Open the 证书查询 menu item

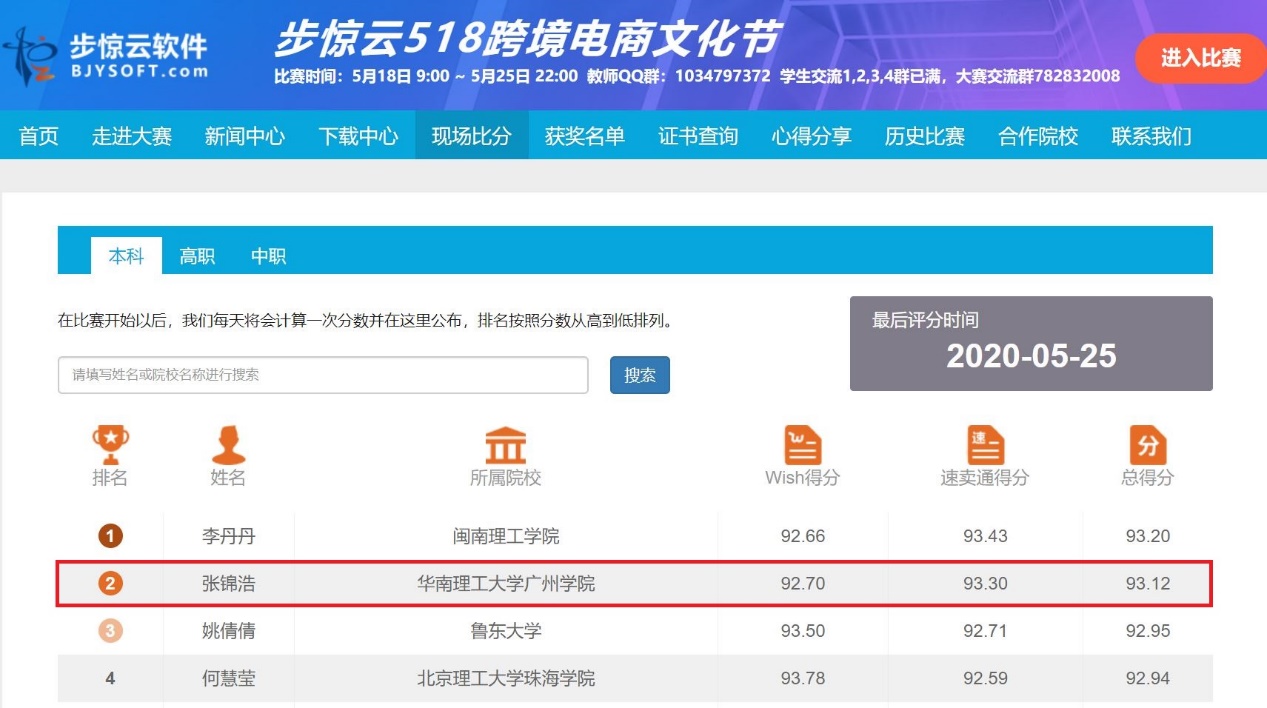click(698, 136)
